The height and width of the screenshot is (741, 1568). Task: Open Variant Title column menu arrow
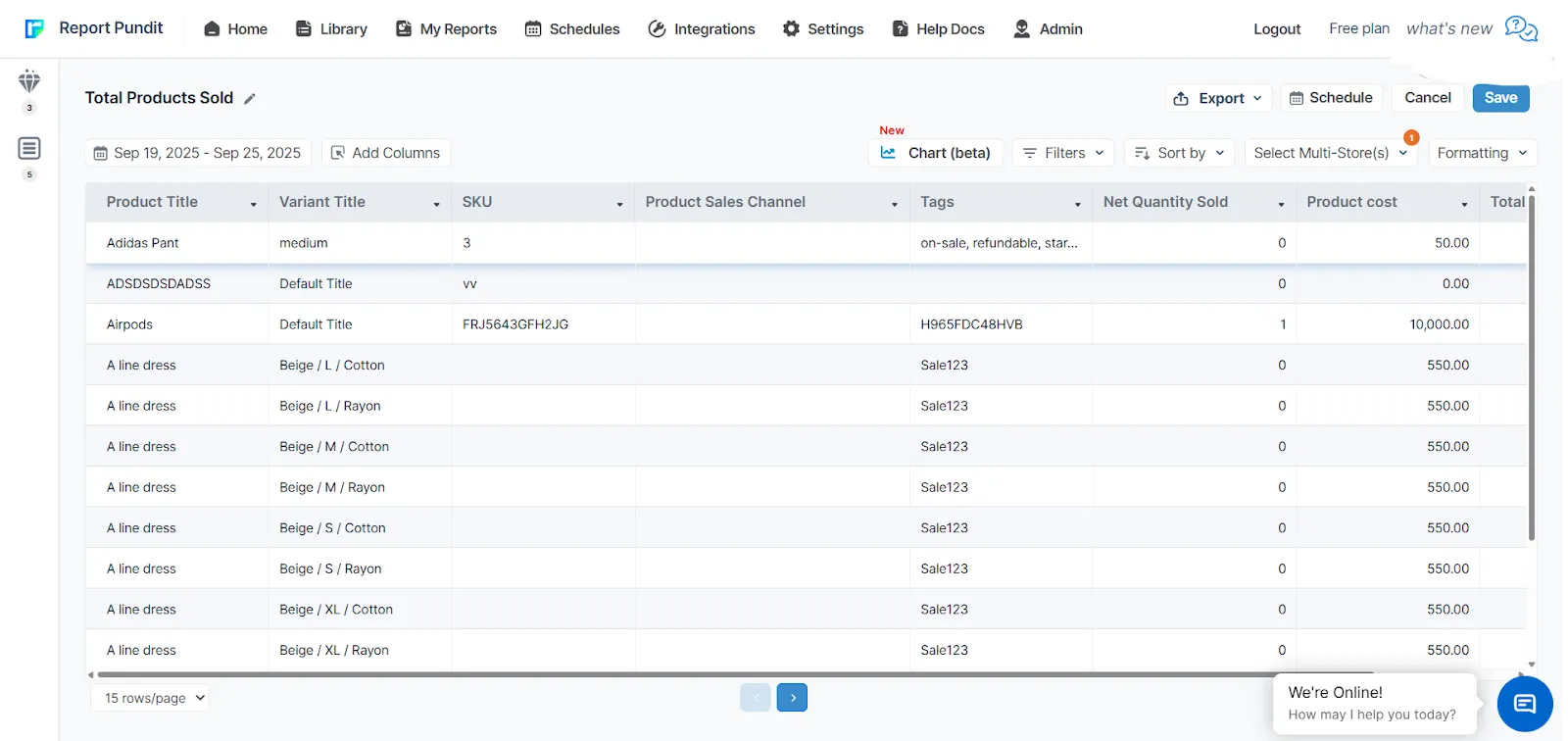coord(437,204)
